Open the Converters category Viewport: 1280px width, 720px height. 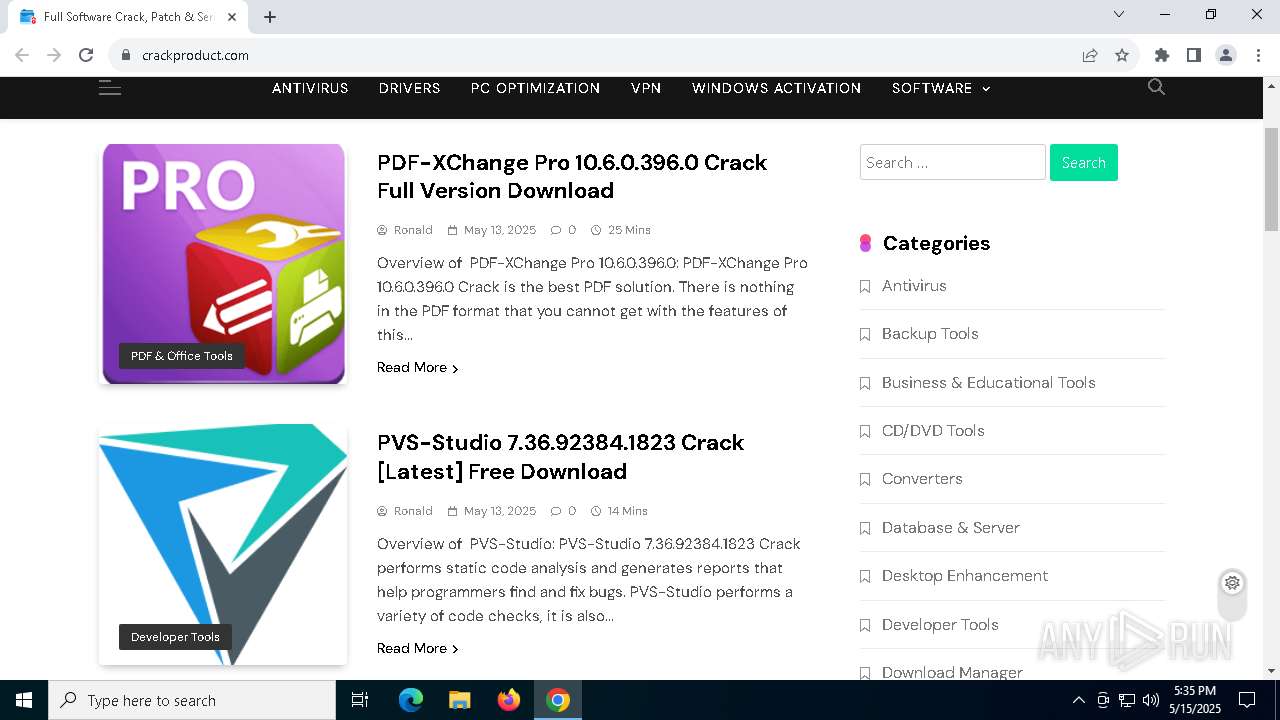pos(922,479)
